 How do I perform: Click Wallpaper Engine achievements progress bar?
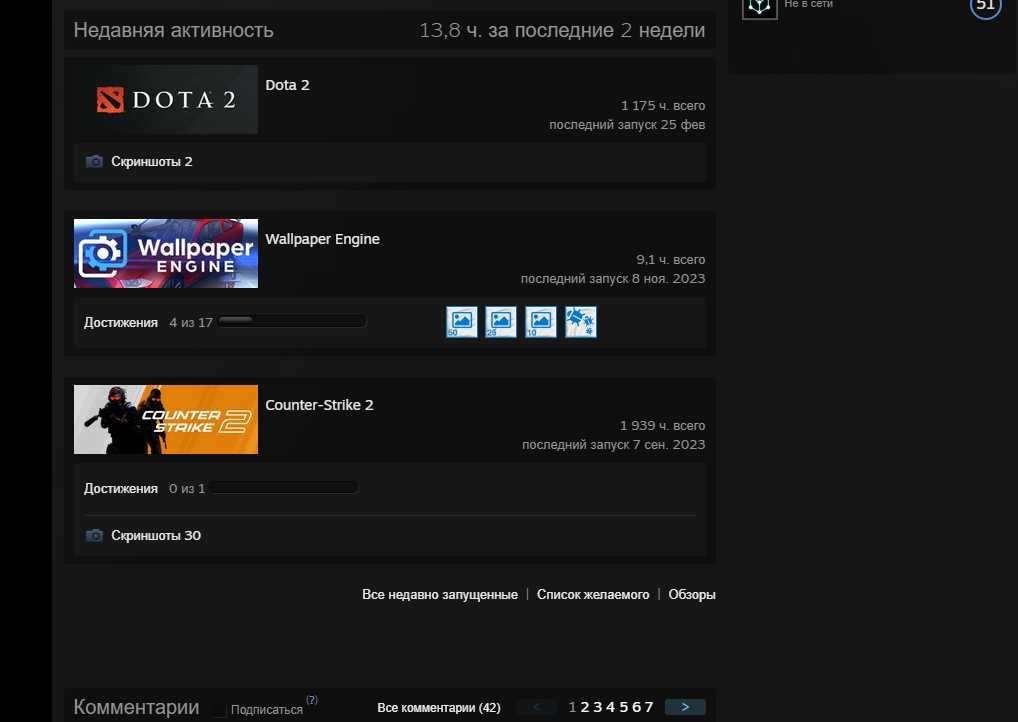pos(292,321)
